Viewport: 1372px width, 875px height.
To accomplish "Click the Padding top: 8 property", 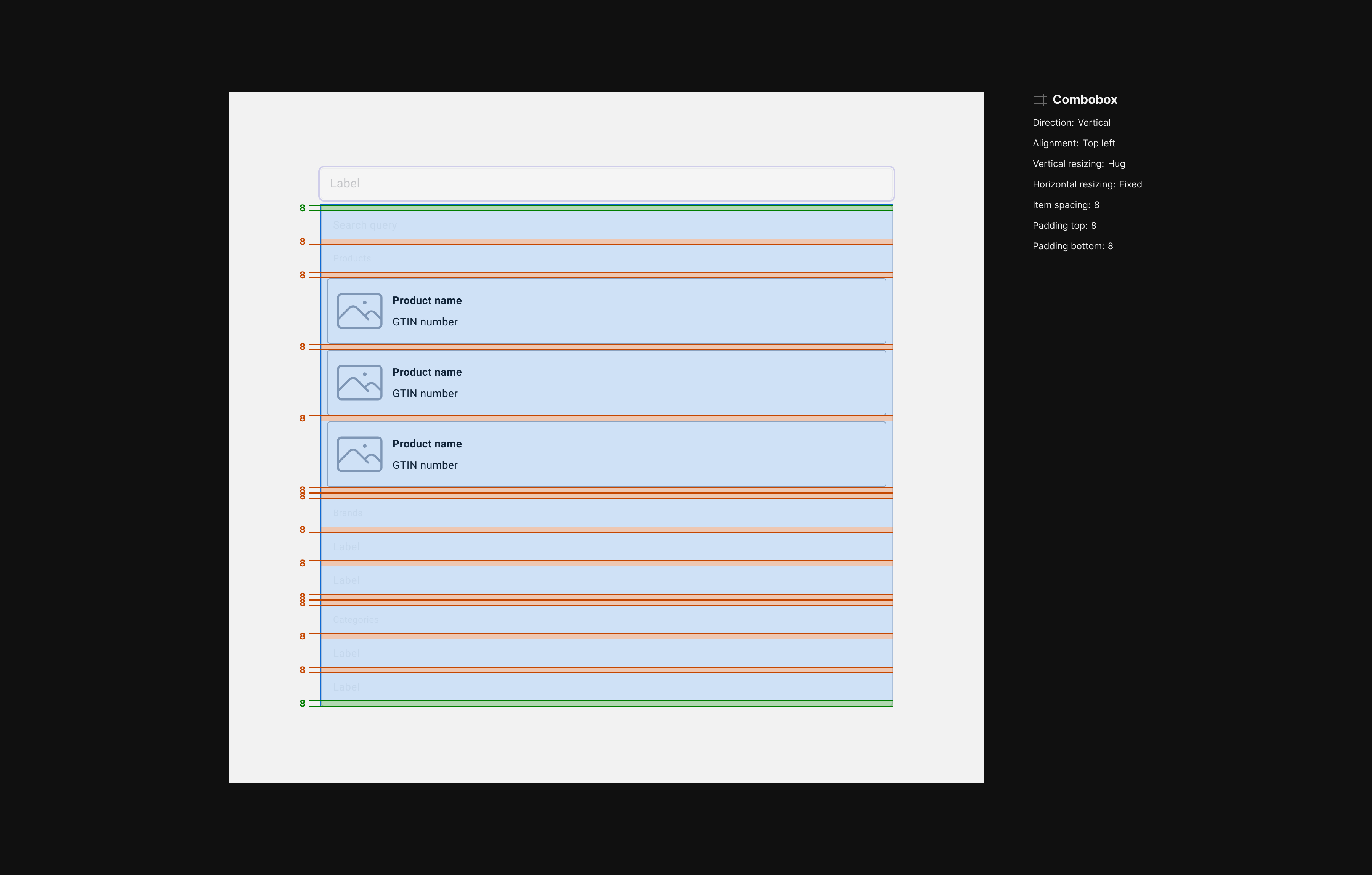I will (1064, 225).
